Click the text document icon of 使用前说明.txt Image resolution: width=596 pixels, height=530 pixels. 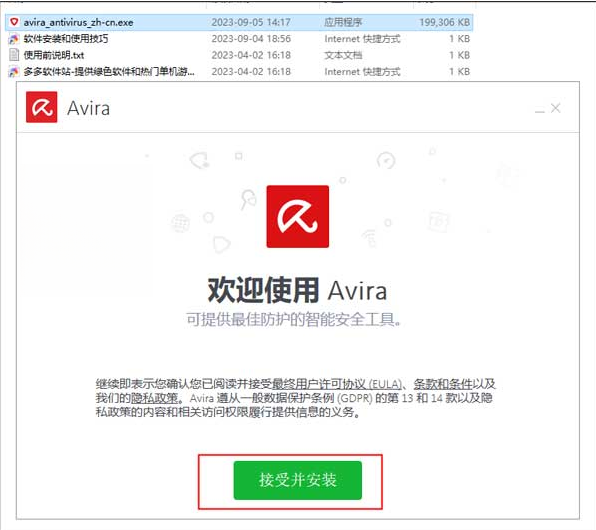pos(14,55)
